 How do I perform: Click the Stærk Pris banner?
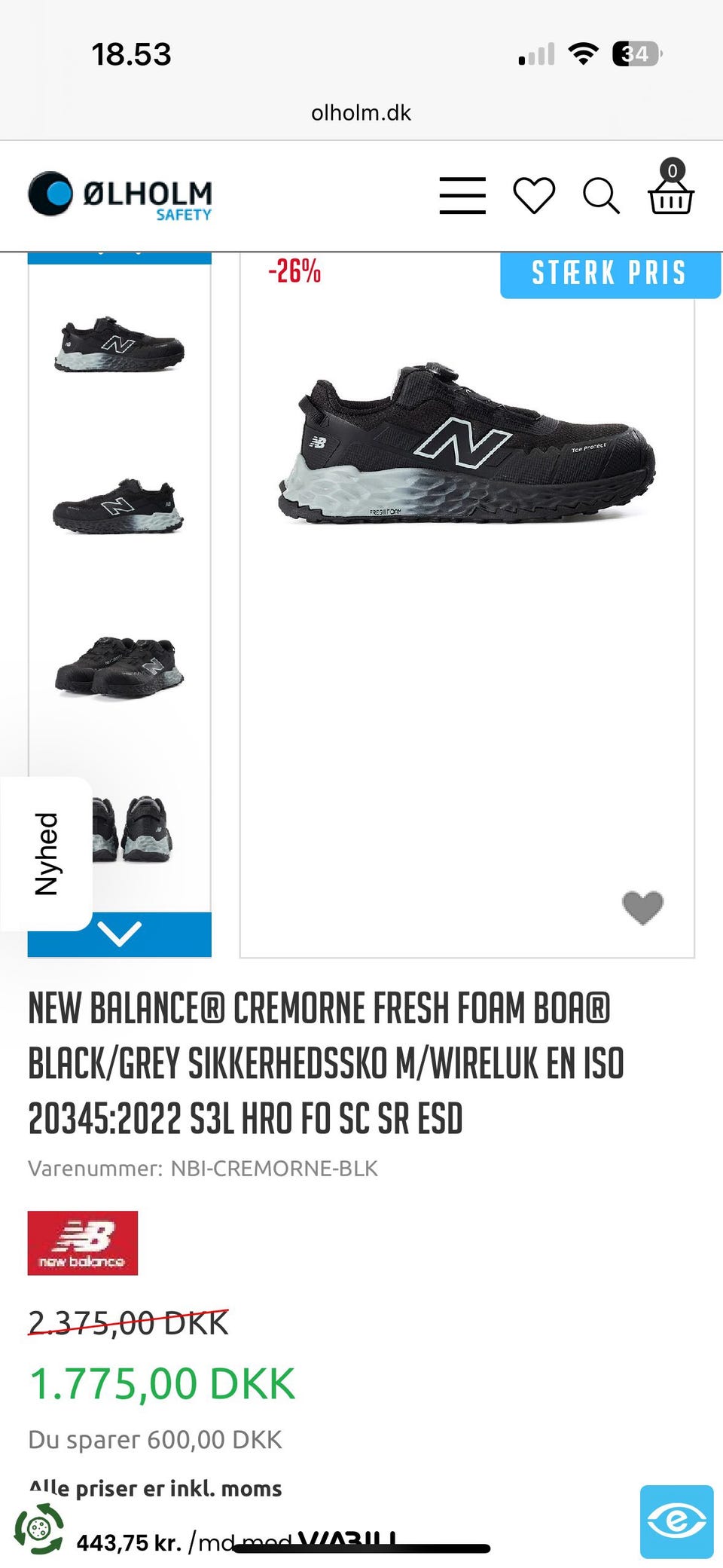[610, 273]
